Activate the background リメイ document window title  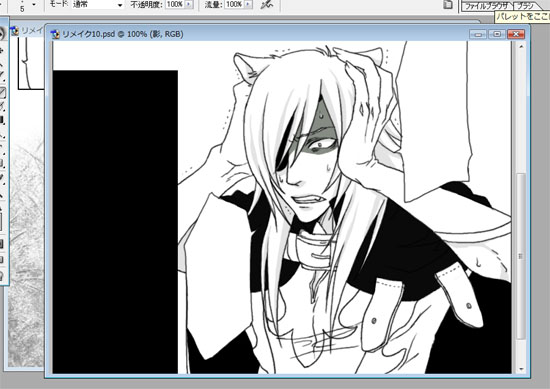(x=32, y=31)
